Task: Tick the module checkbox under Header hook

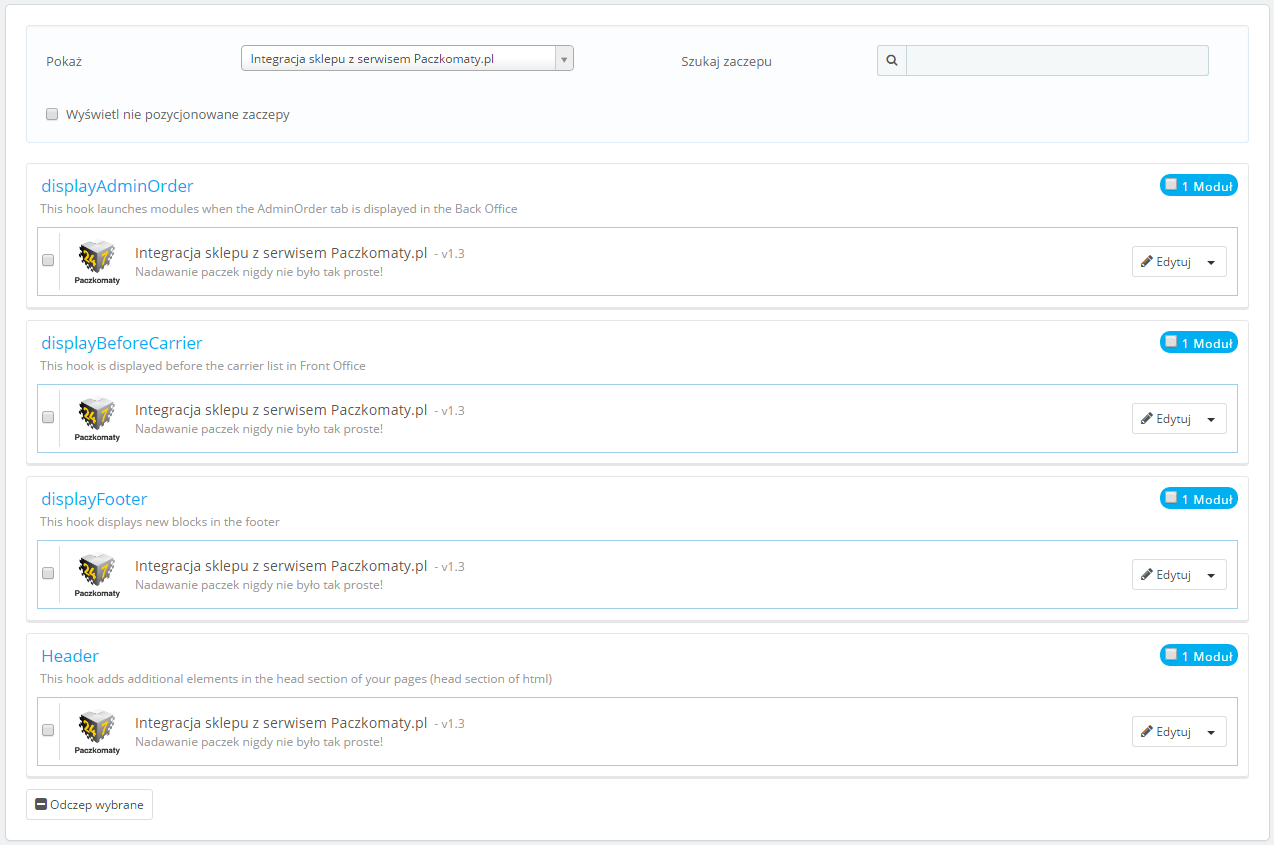Action: [x=48, y=730]
